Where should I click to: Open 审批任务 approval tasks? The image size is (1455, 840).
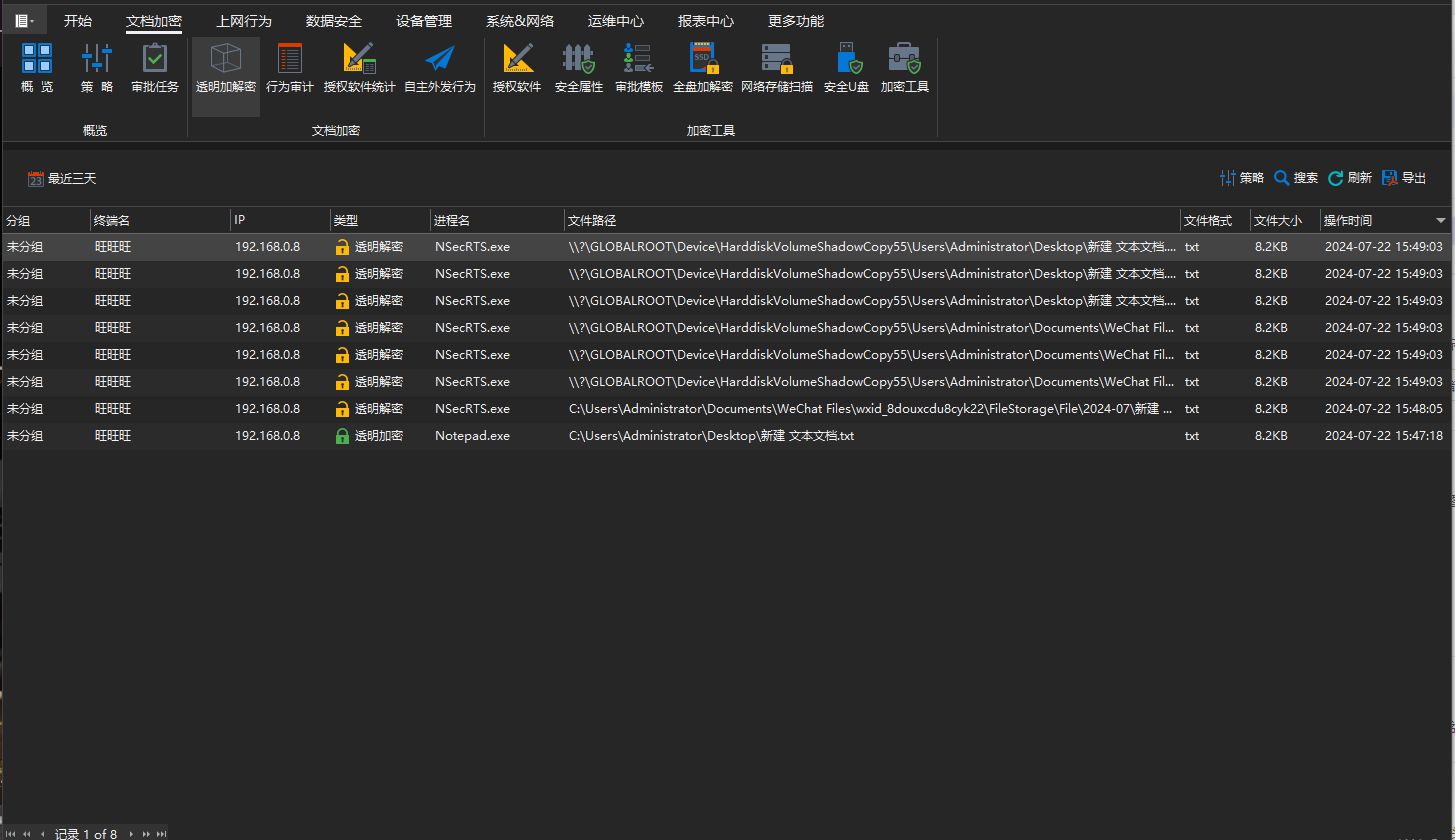[x=155, y=68]
